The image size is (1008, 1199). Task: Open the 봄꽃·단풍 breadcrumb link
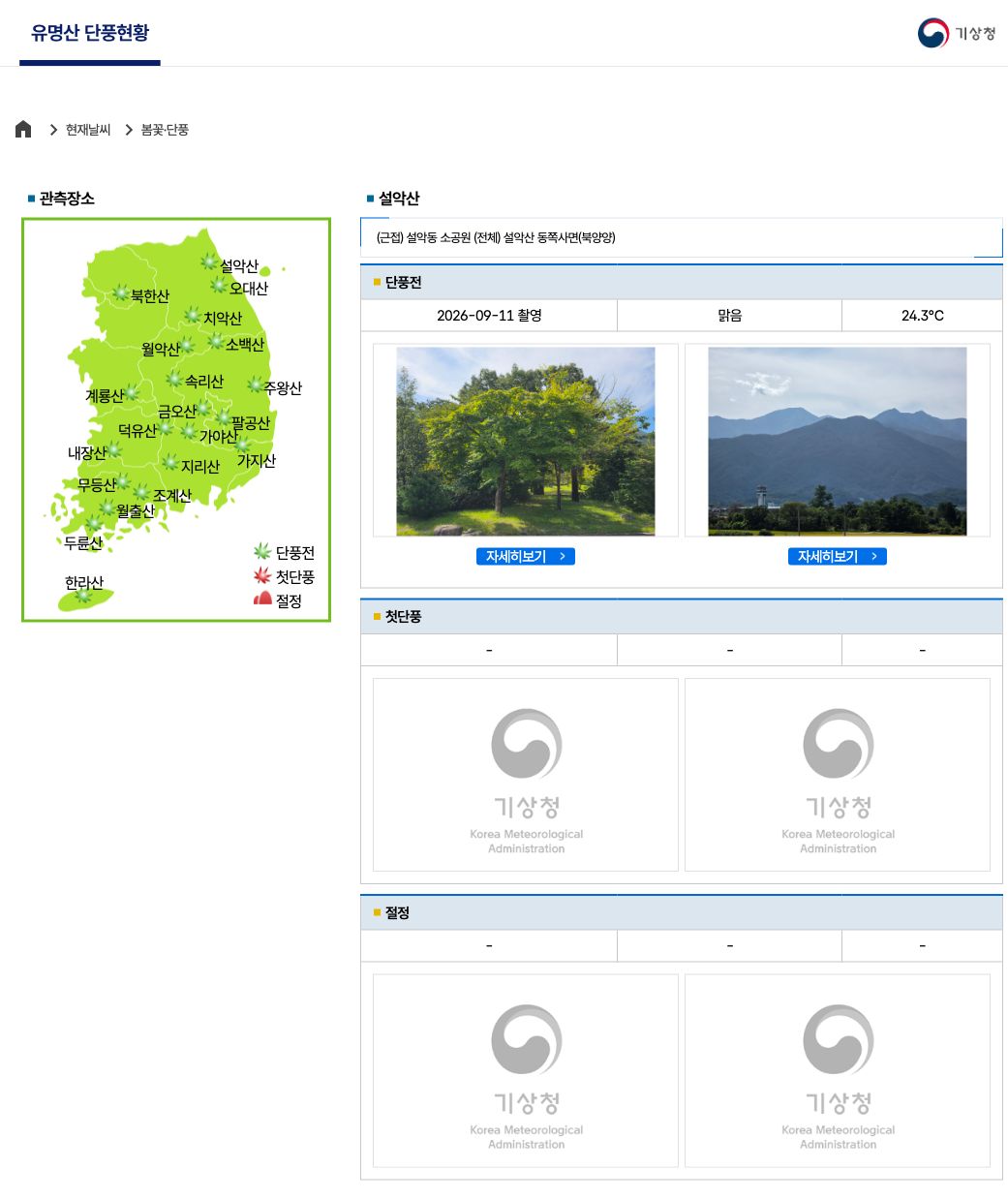165,130
